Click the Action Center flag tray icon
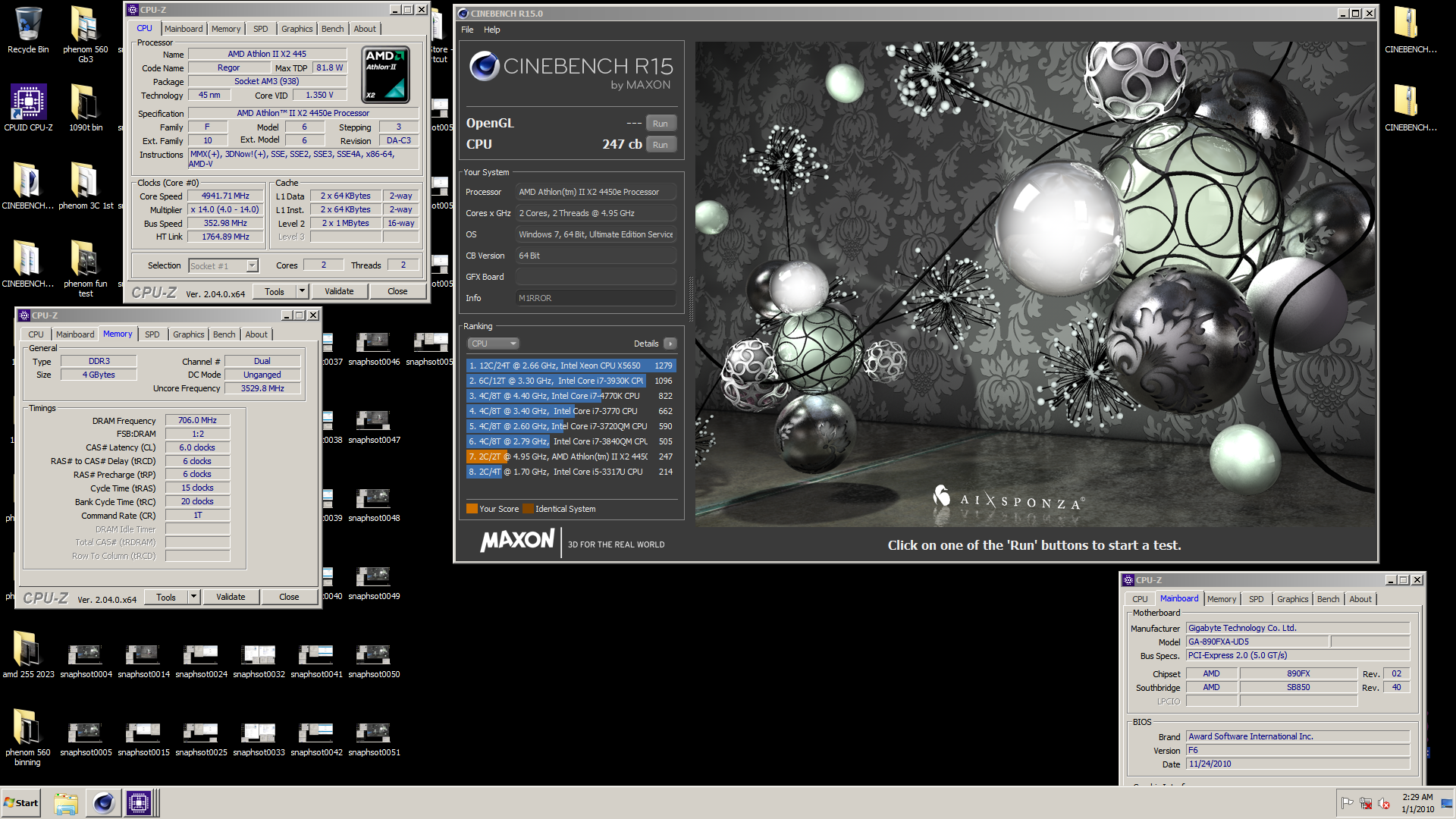The image size is (1456, 819). click(x=1348, y=803)
